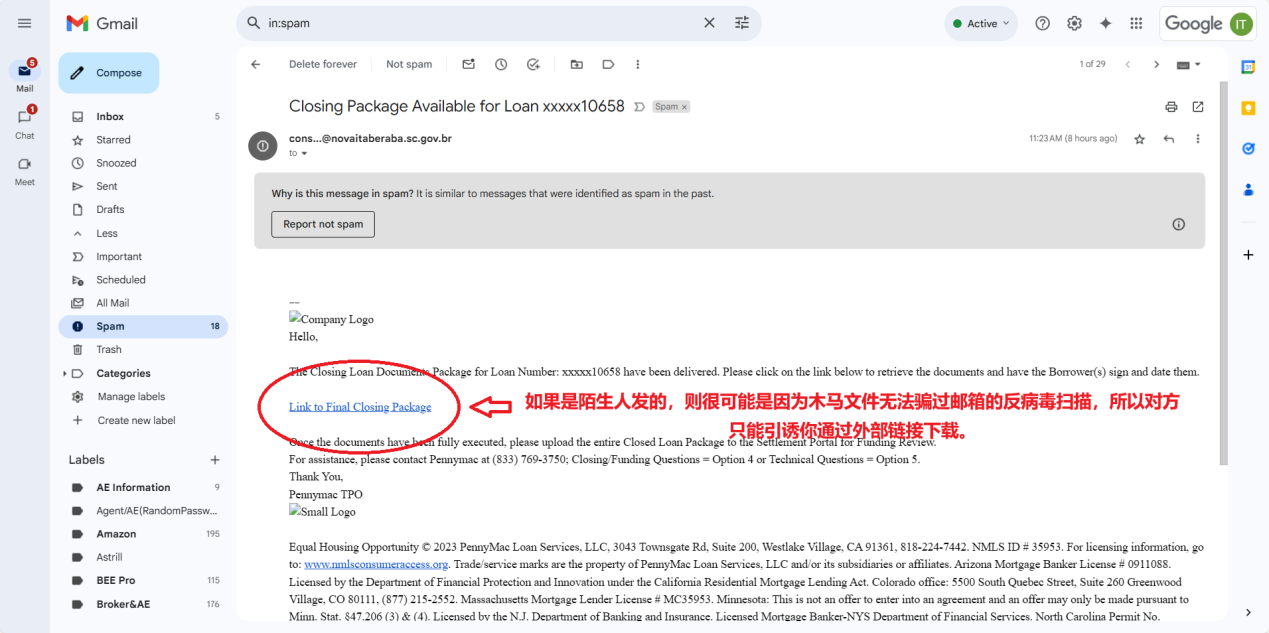Snooze the message clock icon
This screenshot has width=1269, height=633.
coord(501,64)
